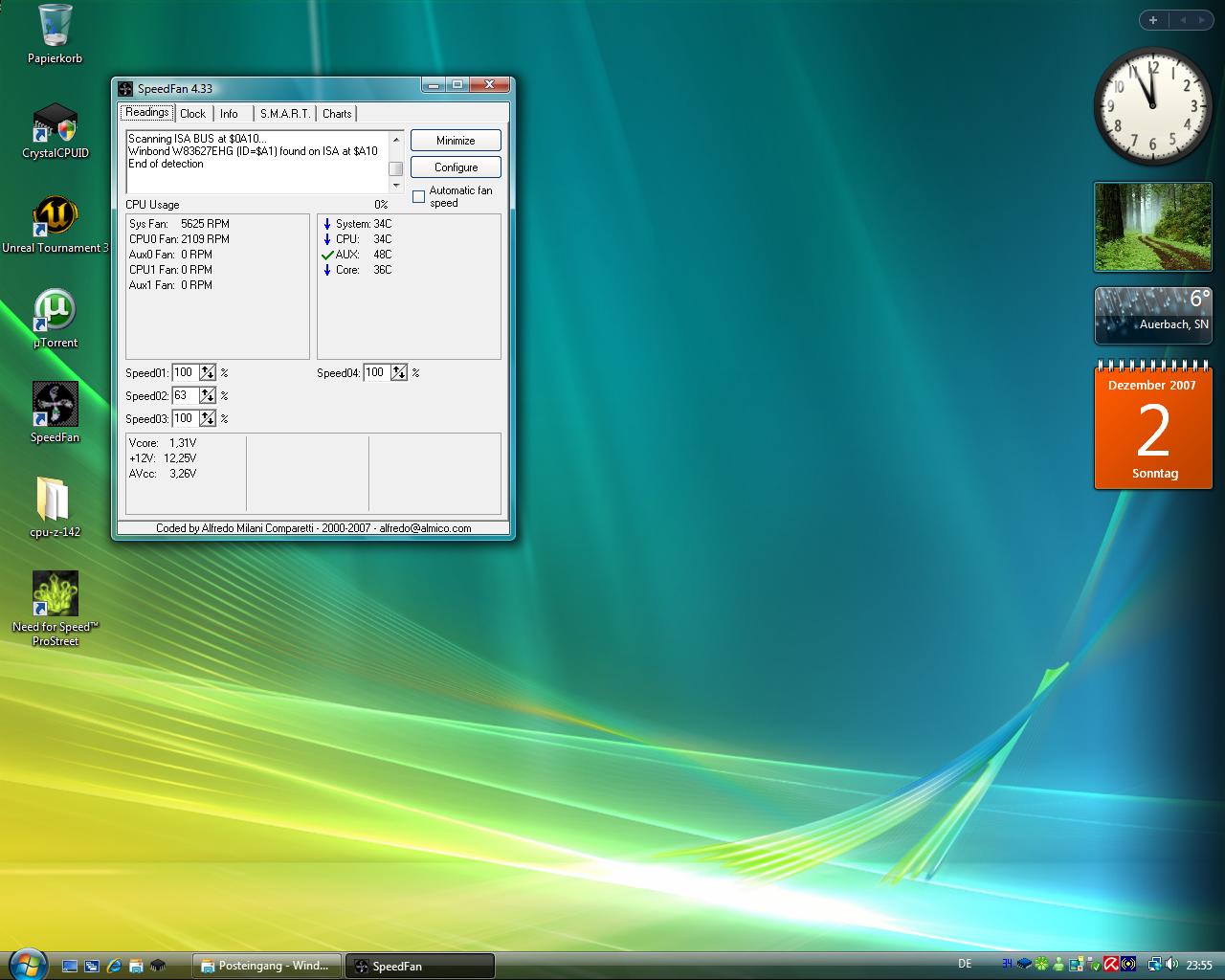
Task: Select the SpeedFan desktop shortcut
Action: pos(55,413)
